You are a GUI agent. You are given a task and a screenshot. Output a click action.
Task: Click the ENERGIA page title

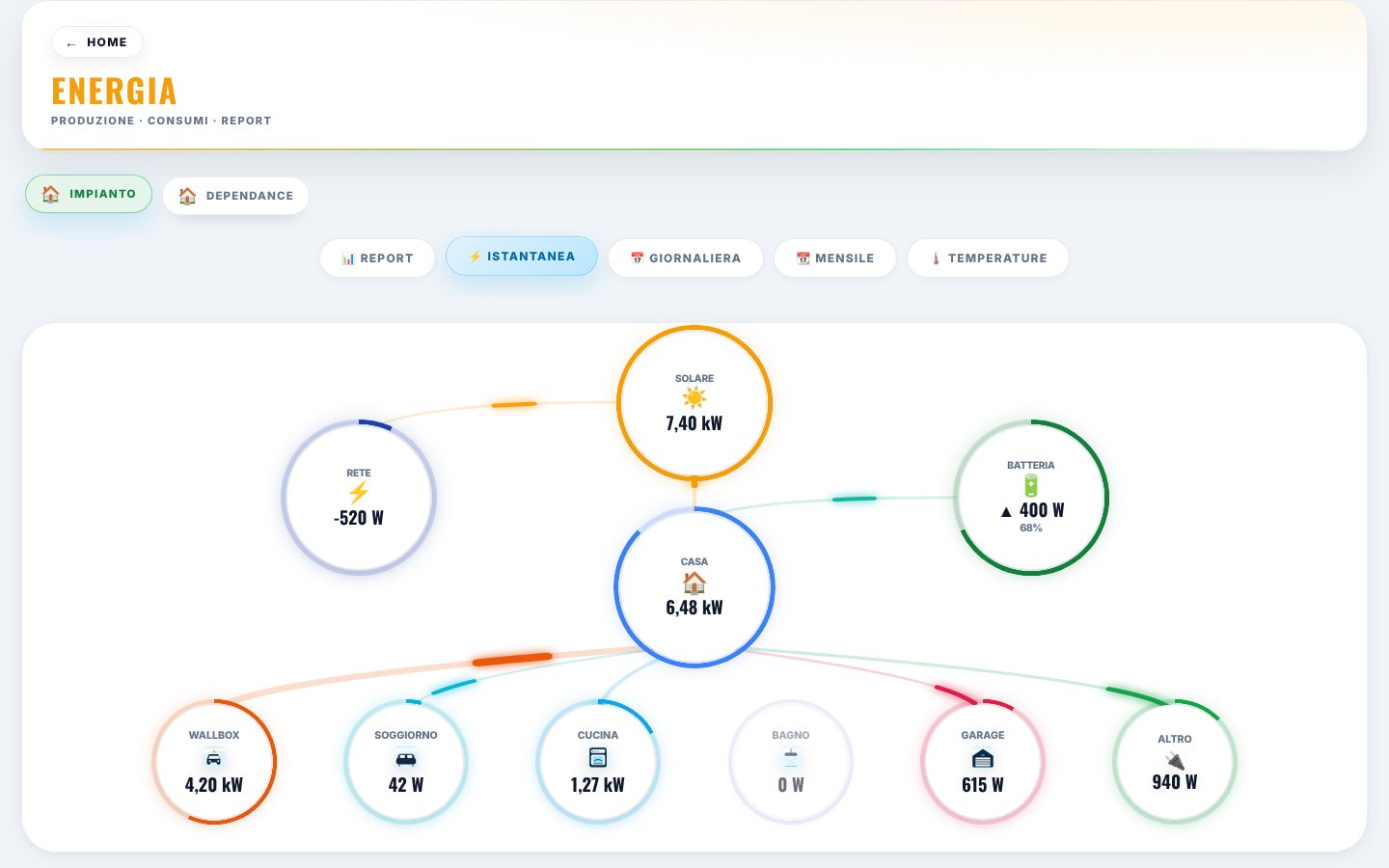coord(114,92)
